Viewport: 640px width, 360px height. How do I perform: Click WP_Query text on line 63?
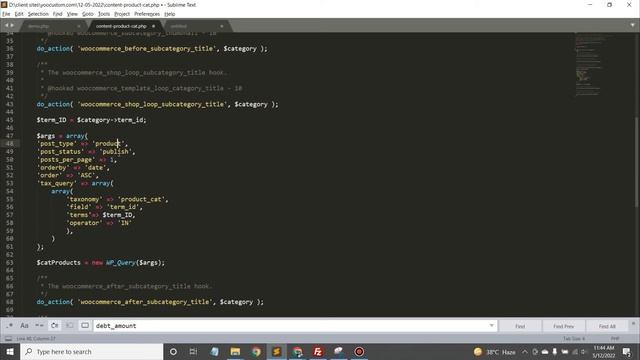(x=120, y=262)
